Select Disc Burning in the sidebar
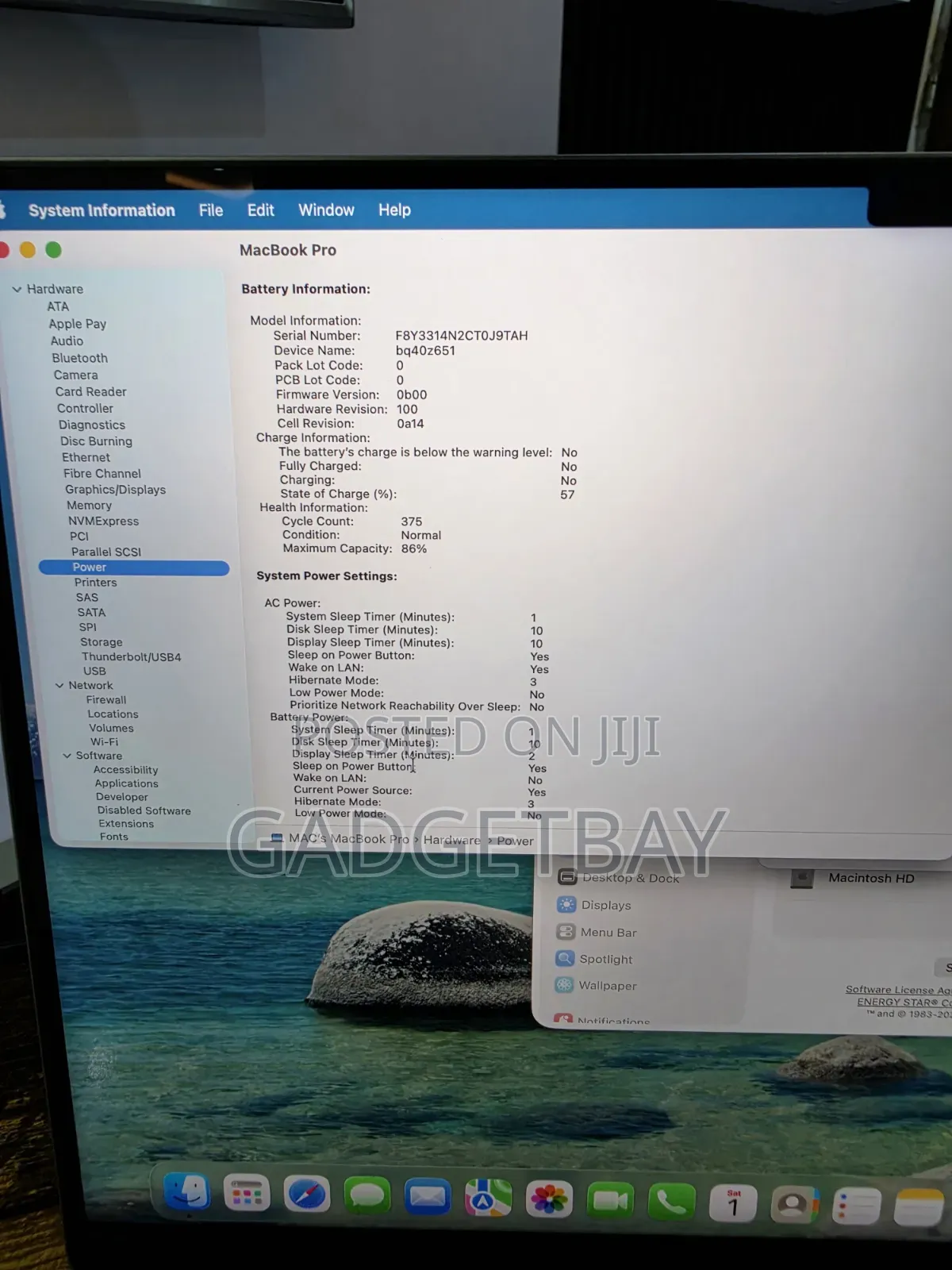This screenshot has height=1270, width=952. [96, 441]
